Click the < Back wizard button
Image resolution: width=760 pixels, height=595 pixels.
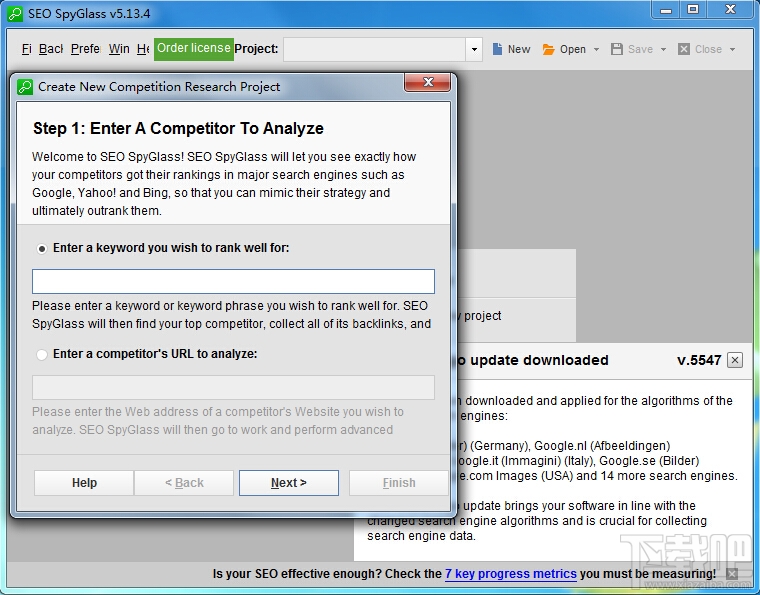[184, 483]
